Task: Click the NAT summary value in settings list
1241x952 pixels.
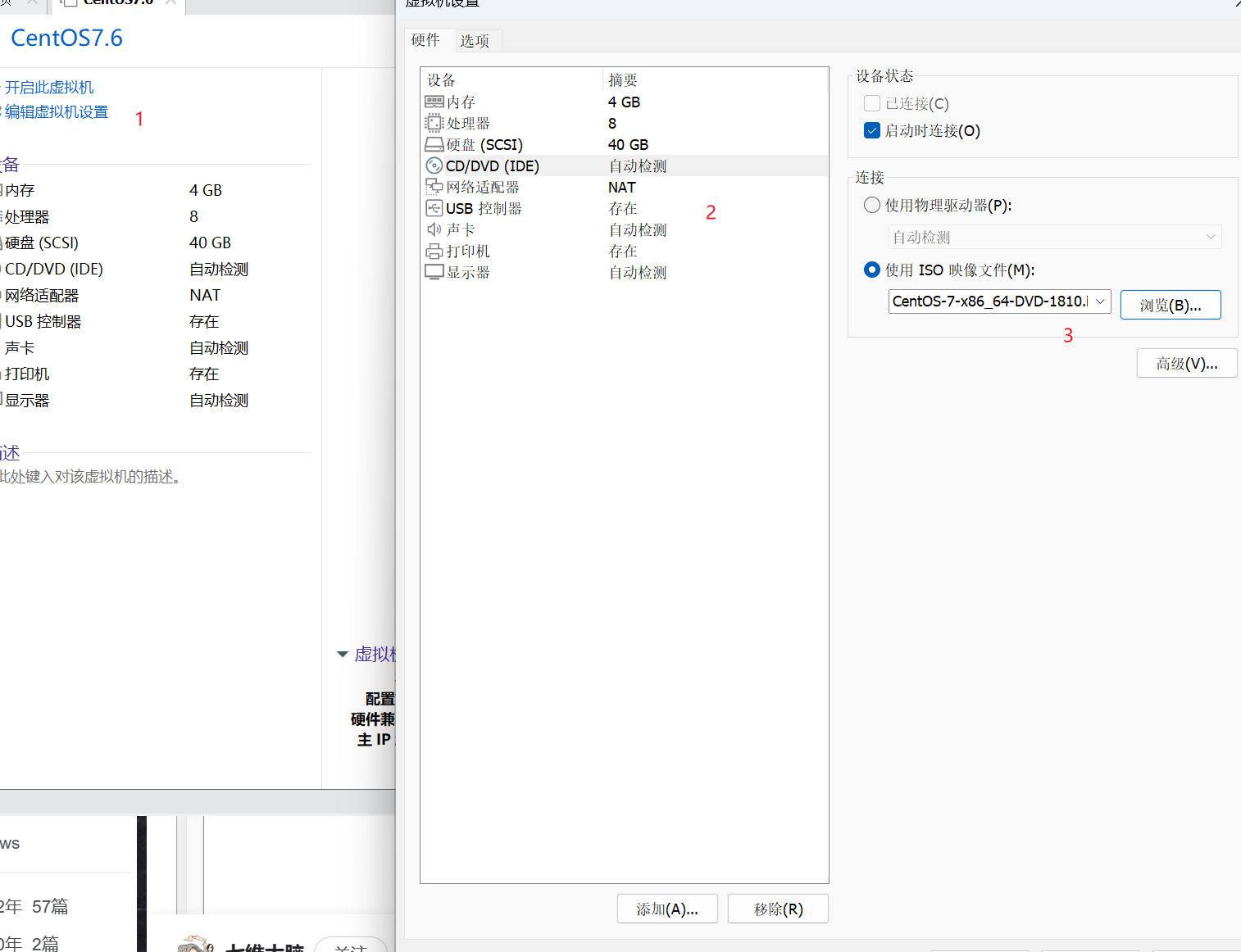Action: [x=621, y=187]
